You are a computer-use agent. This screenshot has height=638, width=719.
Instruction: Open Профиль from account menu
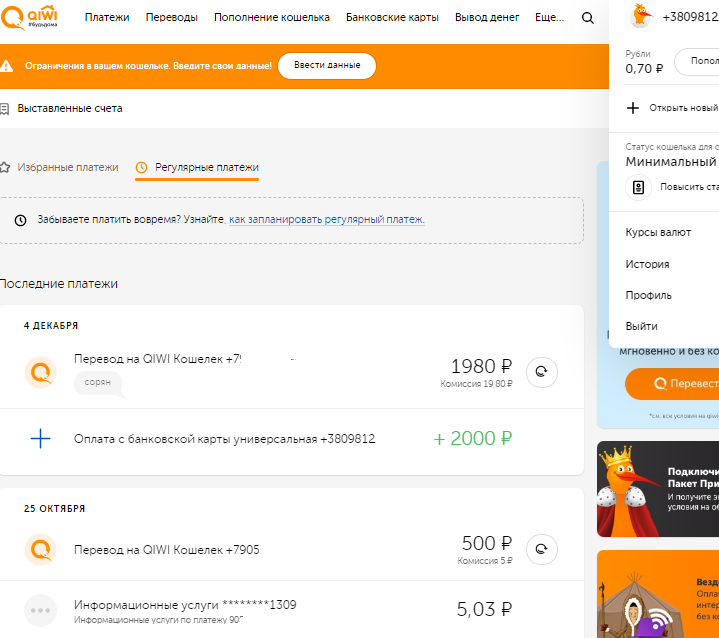point(648,295)
